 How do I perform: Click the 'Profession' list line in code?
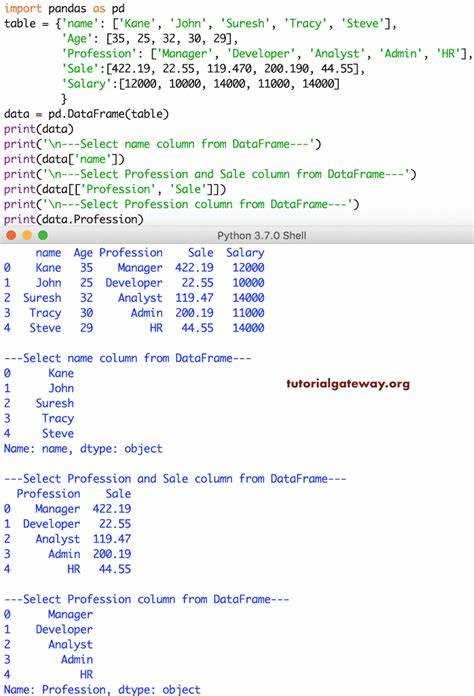pyautogui.click(x=267, y=54)
